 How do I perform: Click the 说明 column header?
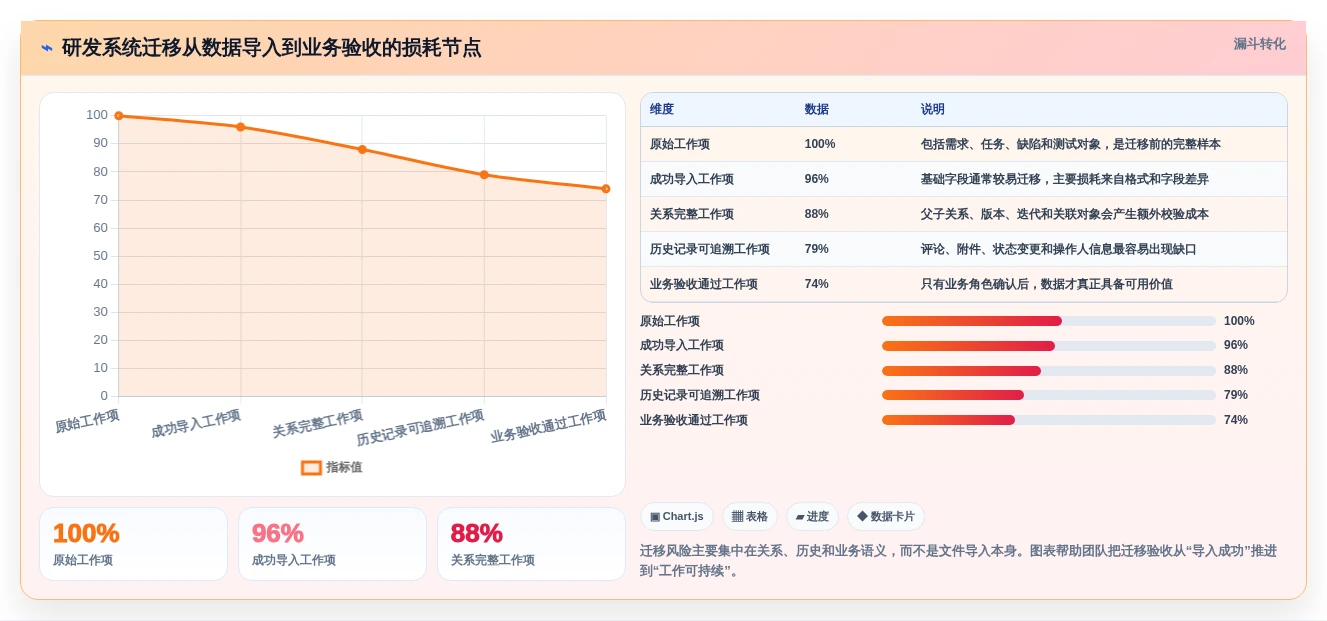tap(933, 110)
